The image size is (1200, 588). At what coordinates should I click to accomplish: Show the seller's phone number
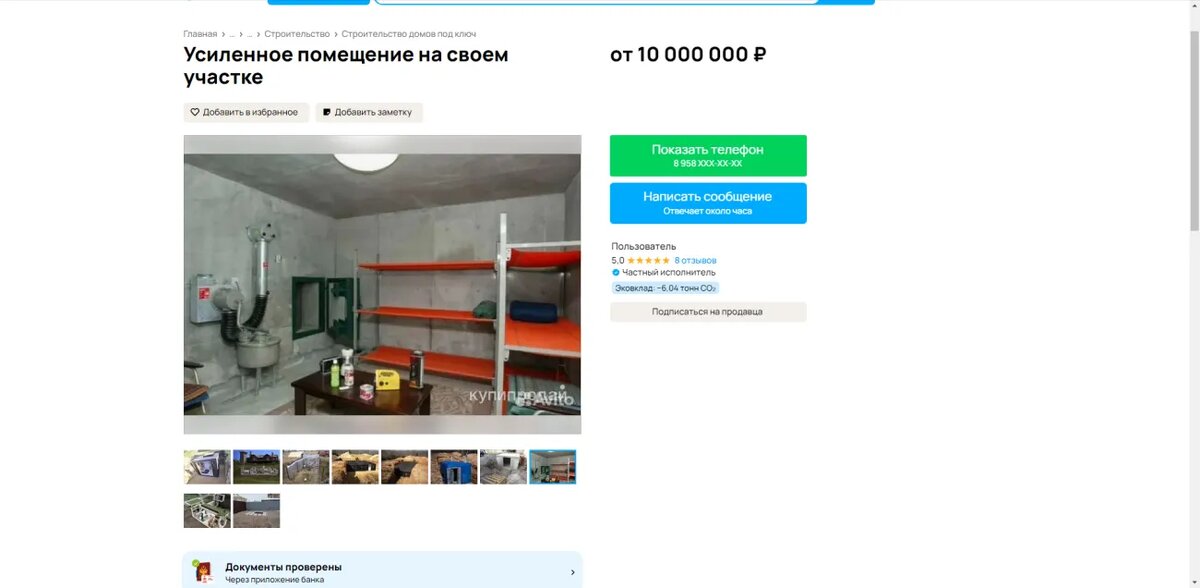coord(708,155)
